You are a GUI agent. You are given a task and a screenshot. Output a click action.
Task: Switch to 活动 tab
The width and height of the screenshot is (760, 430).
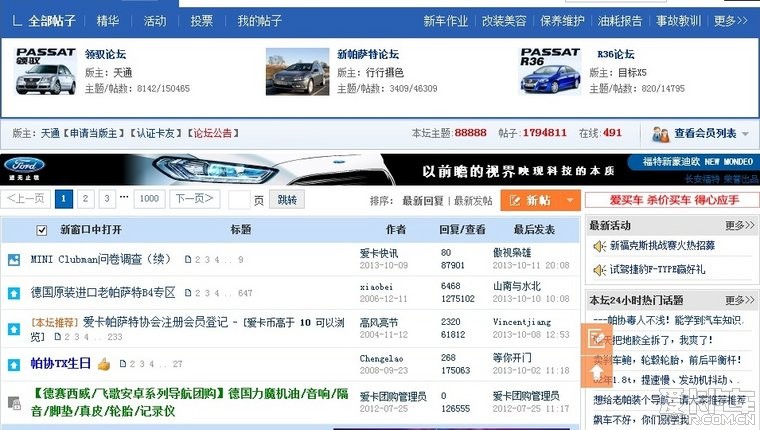point(155,21)
